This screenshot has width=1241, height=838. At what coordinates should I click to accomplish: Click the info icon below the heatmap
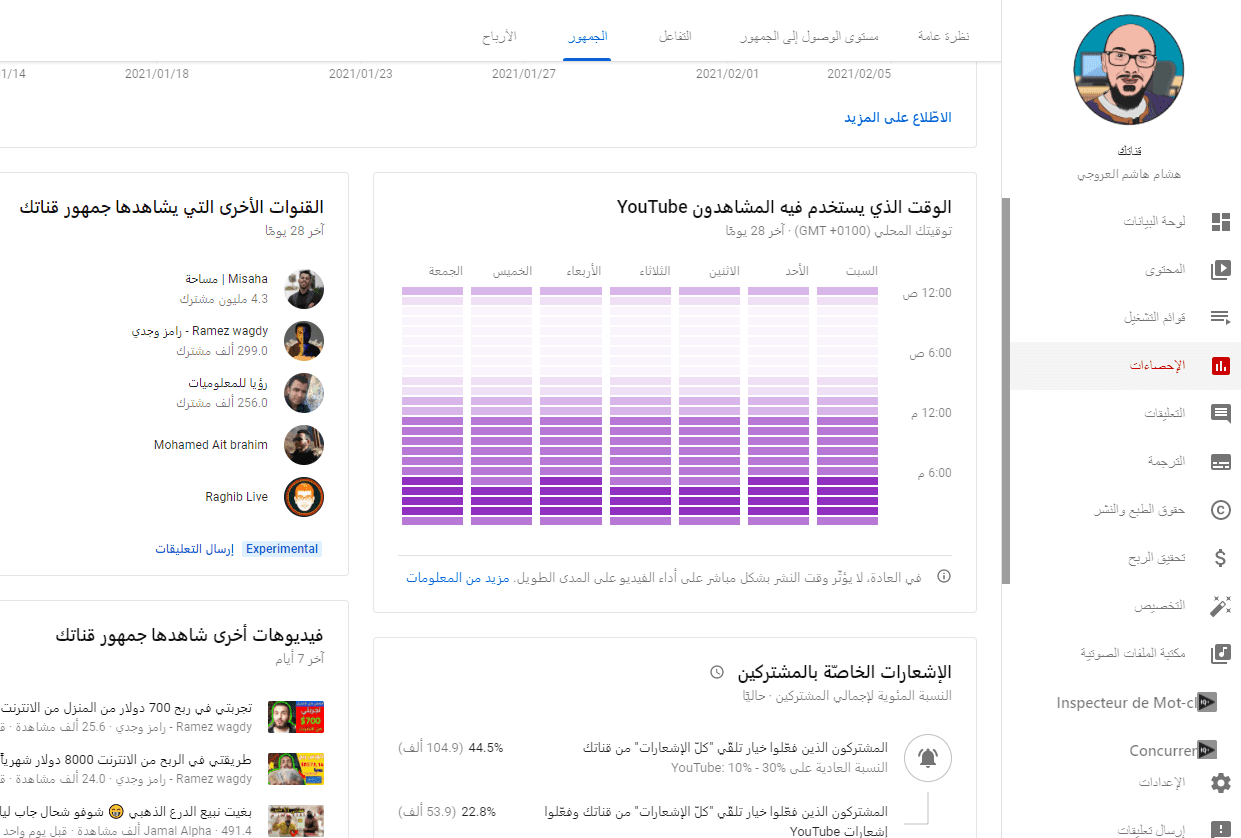click(943, 577)
